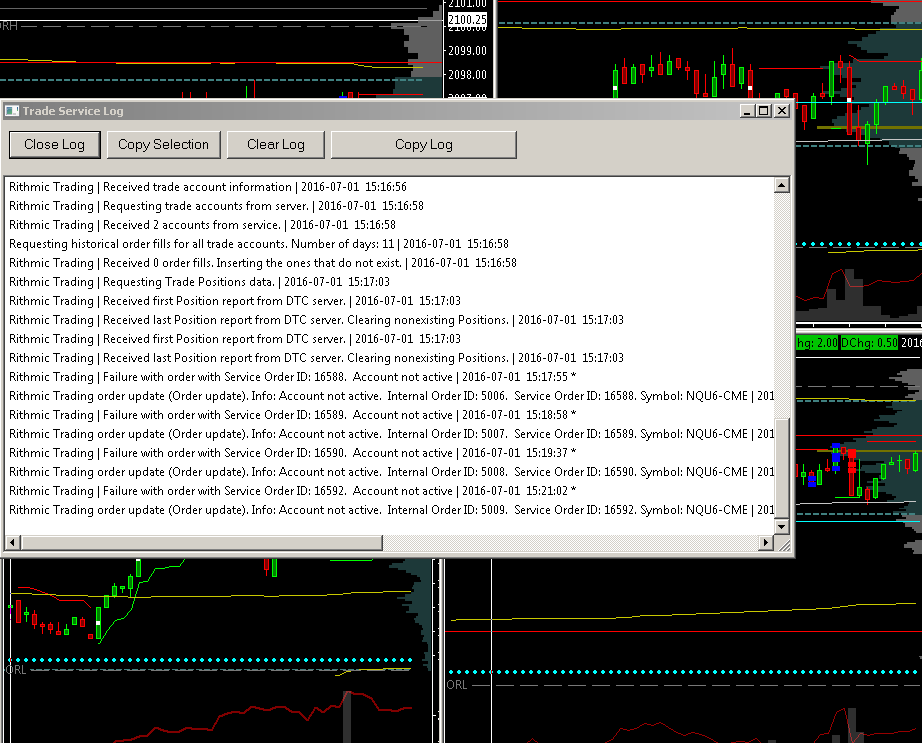Click the 2100.25 price label on chart scale

467,20
